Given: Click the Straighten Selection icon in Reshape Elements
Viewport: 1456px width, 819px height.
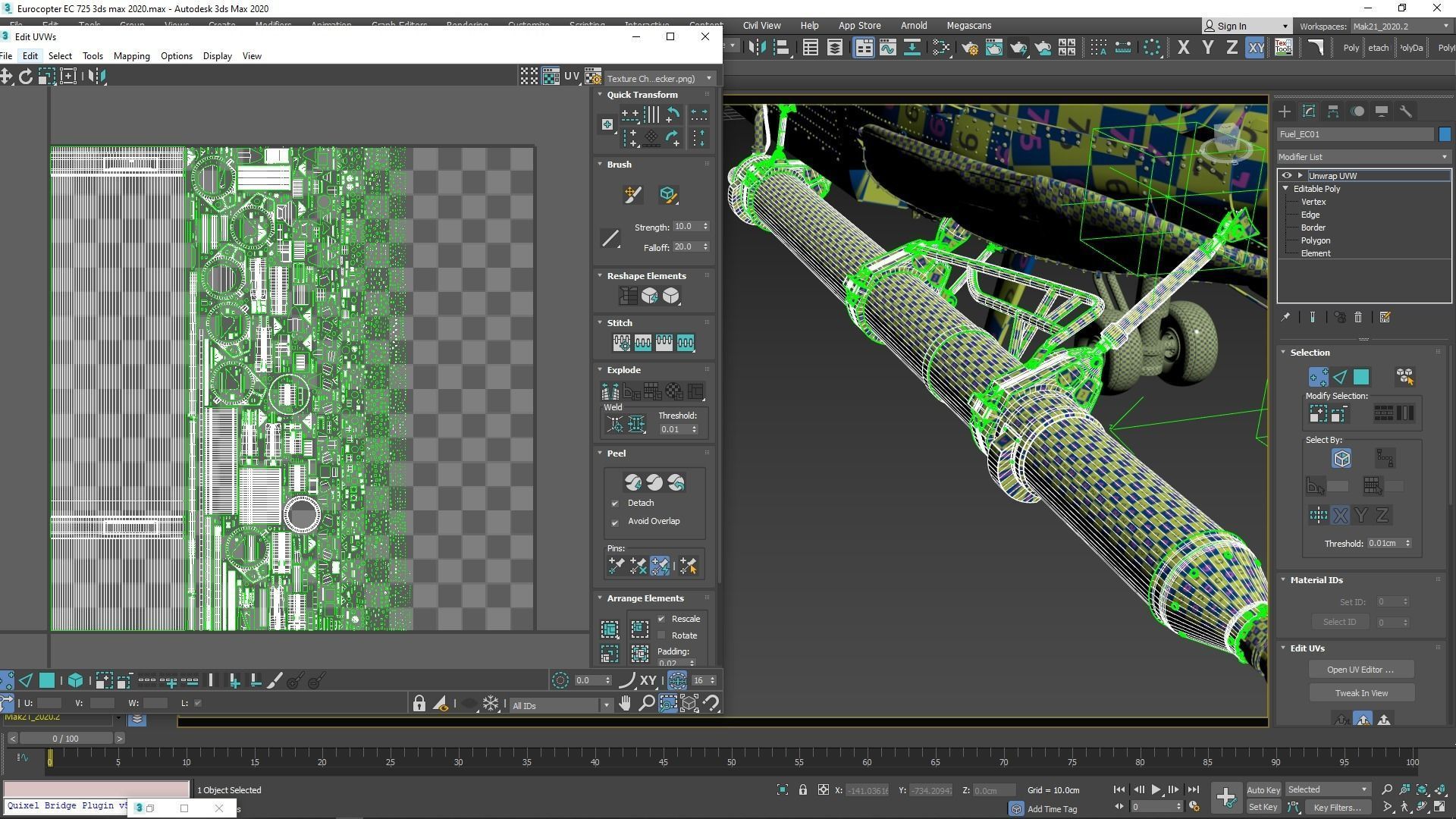Looking at the screenshot, I should 628,296.
